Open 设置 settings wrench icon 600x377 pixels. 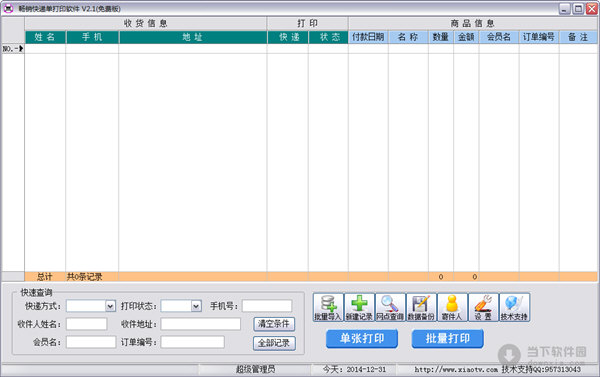(483, 307)
